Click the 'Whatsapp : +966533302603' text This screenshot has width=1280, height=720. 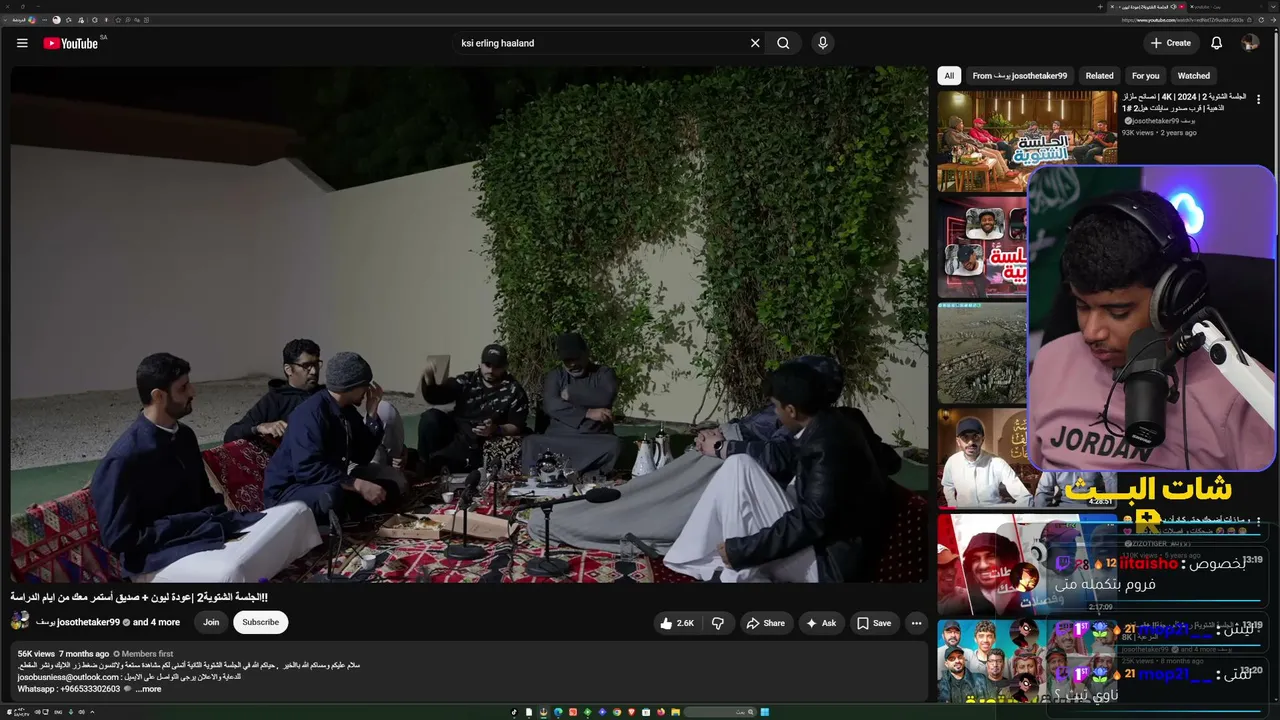(x=68, y=689)
